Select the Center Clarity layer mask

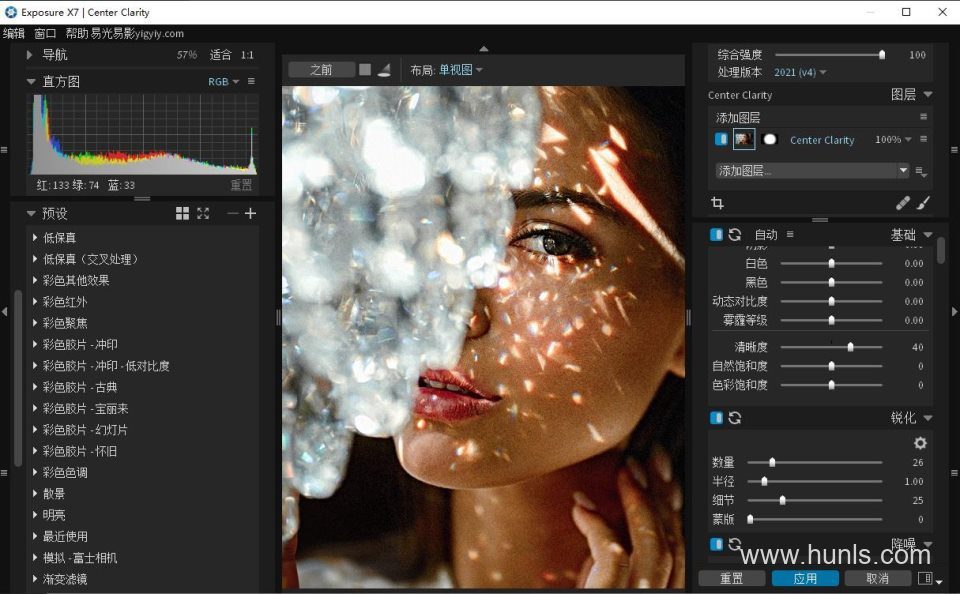click(770, 139)
